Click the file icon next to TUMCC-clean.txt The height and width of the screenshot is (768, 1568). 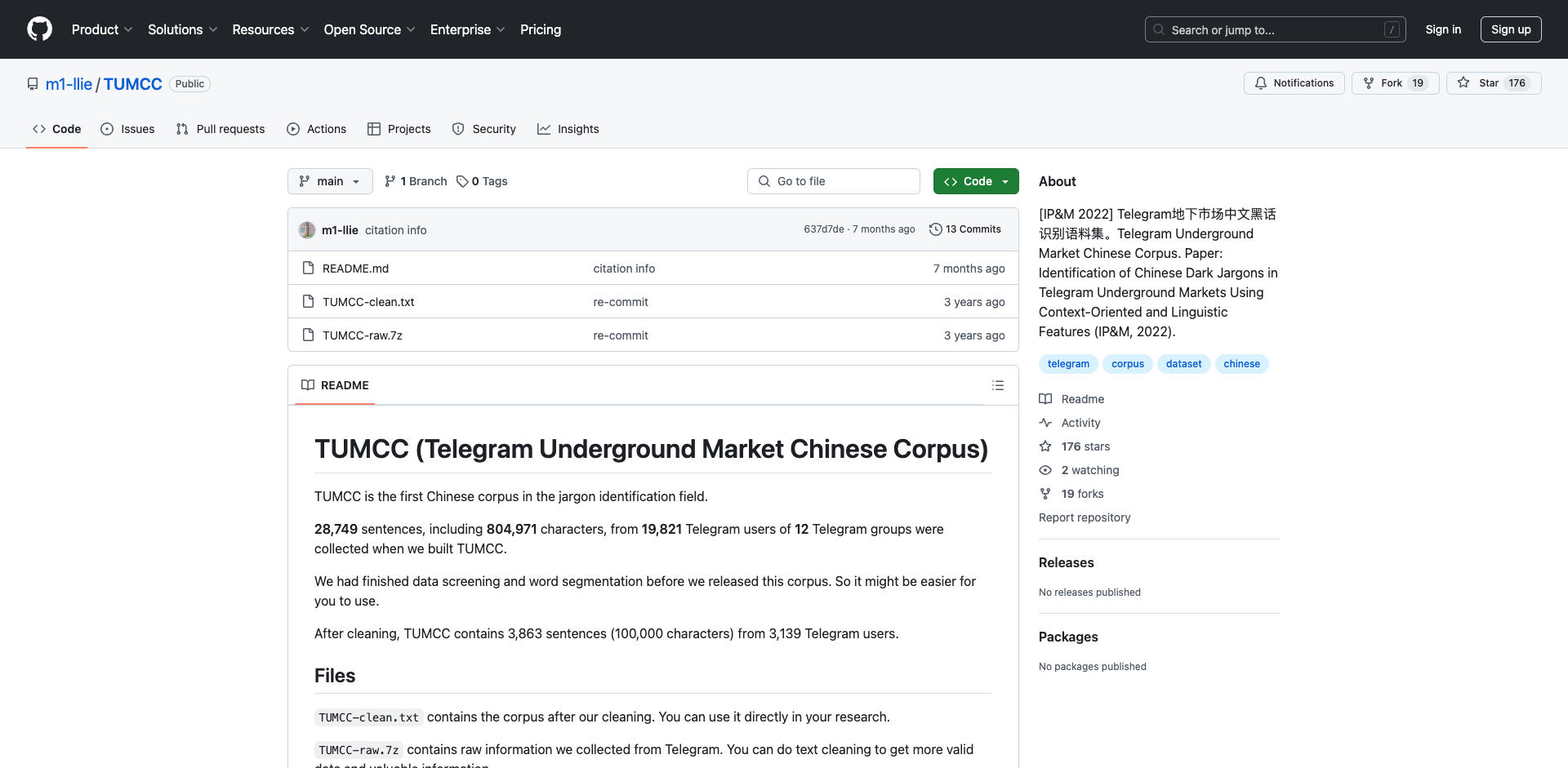click(308, 301)
